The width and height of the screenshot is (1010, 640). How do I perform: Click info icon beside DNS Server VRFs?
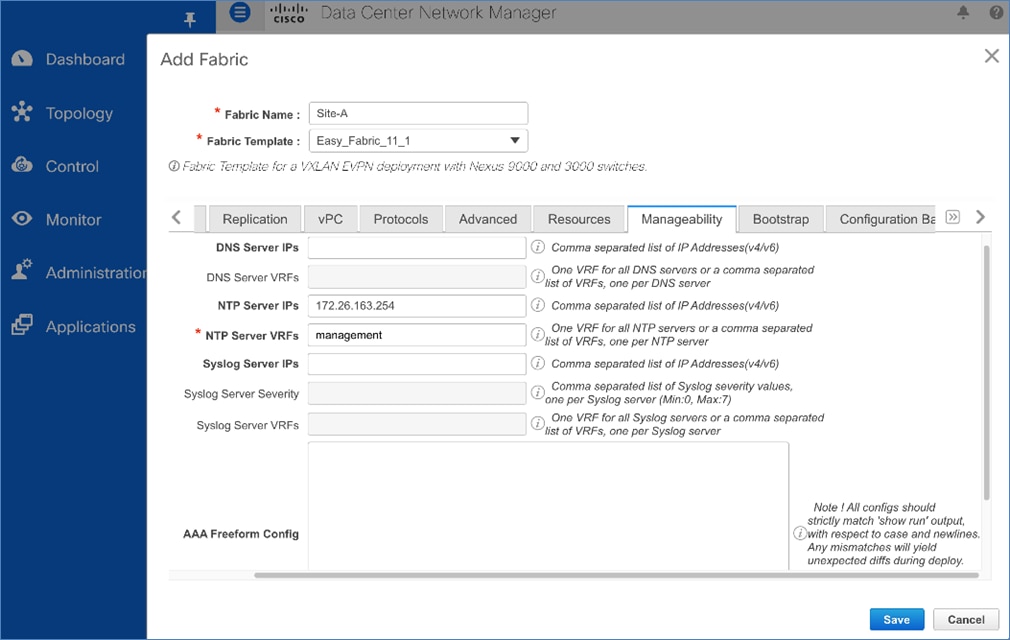pos(537,276)
